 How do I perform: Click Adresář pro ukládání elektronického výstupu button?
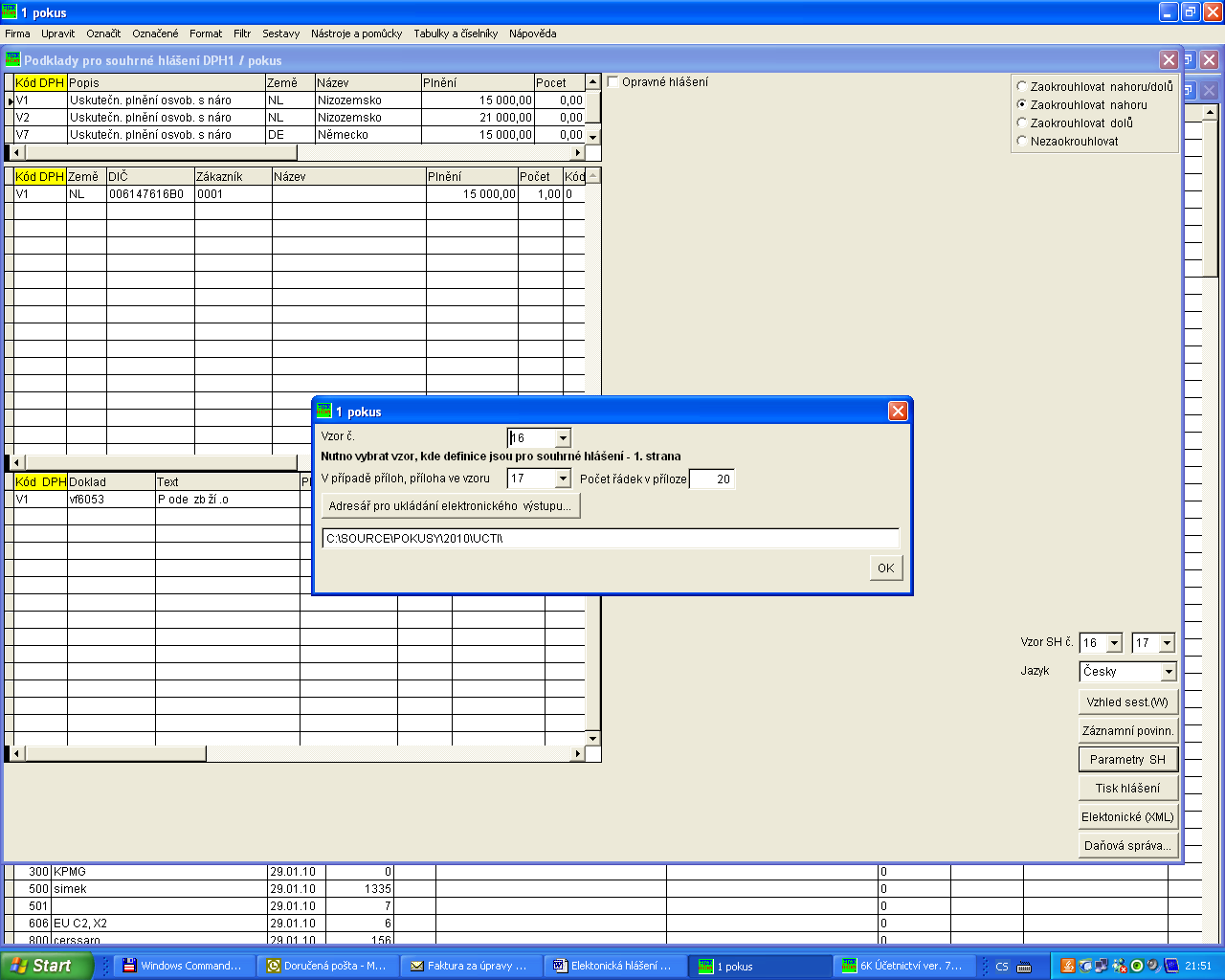pos(450,506)
